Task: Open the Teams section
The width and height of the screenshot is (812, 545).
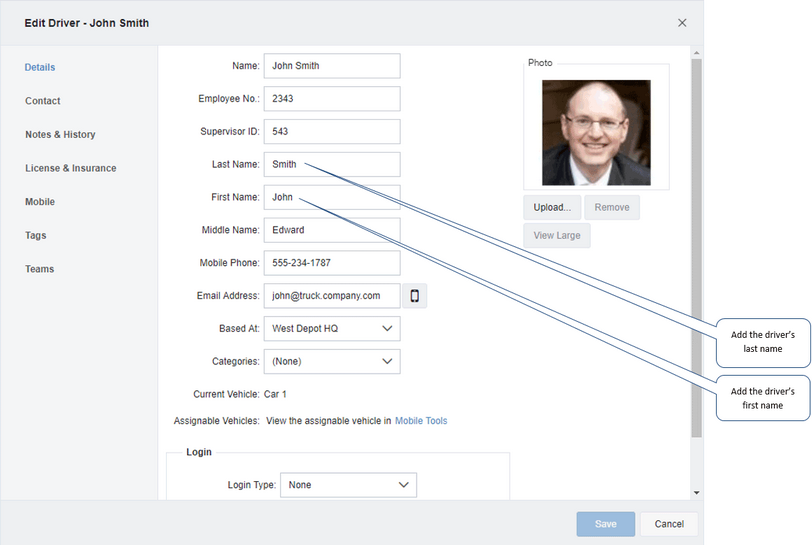Action: [x=40, y=269]
